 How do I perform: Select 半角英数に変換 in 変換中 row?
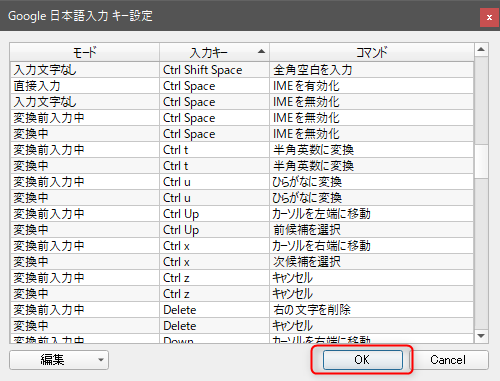click(372, 166)
